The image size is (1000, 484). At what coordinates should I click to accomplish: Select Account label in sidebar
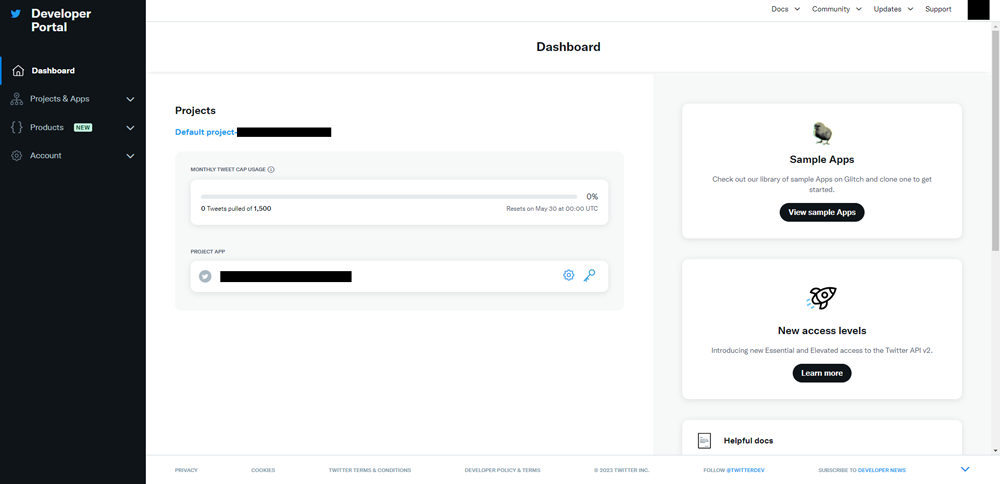[x=46, y=156]
